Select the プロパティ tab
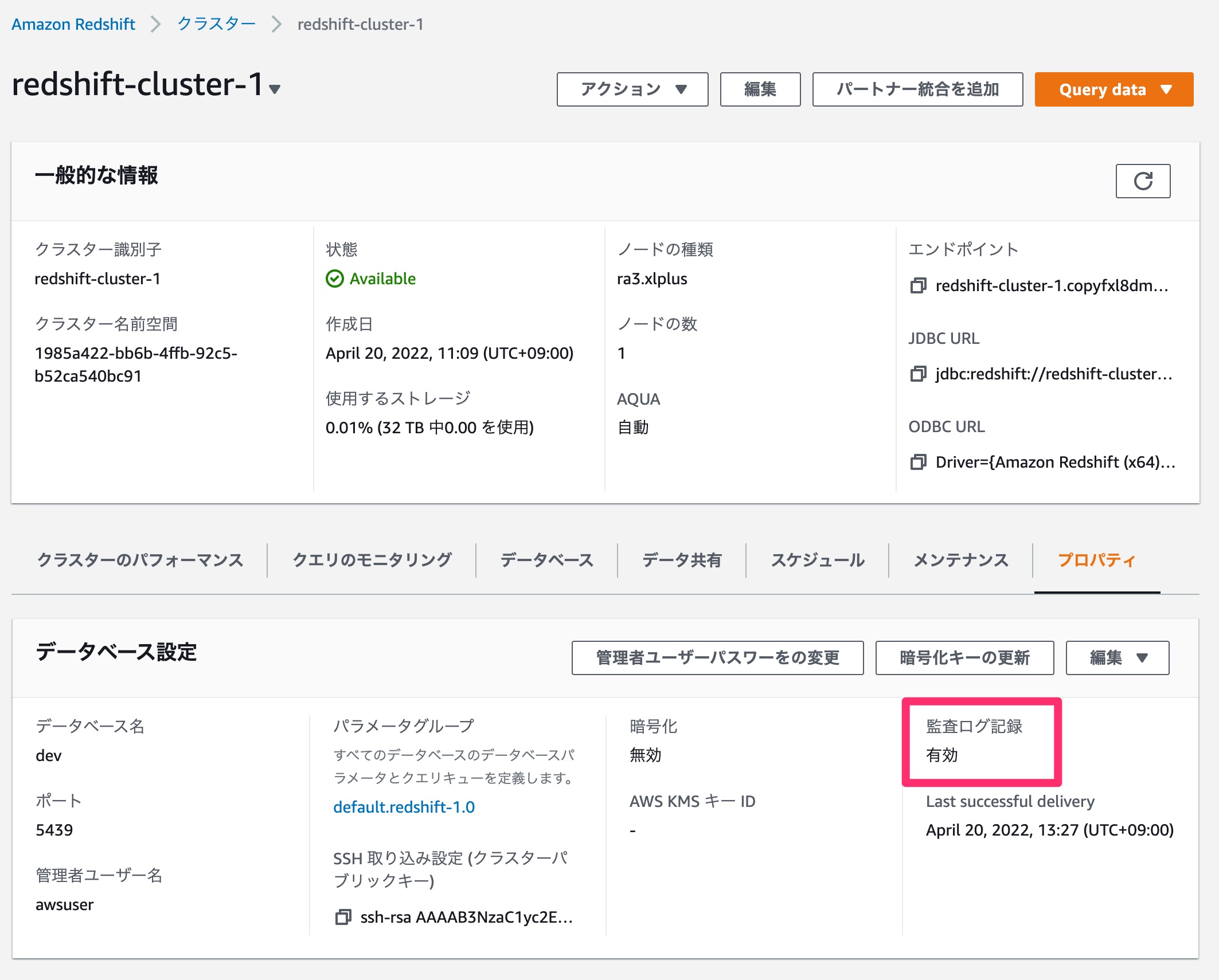Image resolution: width=1219 pixels, height=980 pixels. click(x=1096, y=560)
